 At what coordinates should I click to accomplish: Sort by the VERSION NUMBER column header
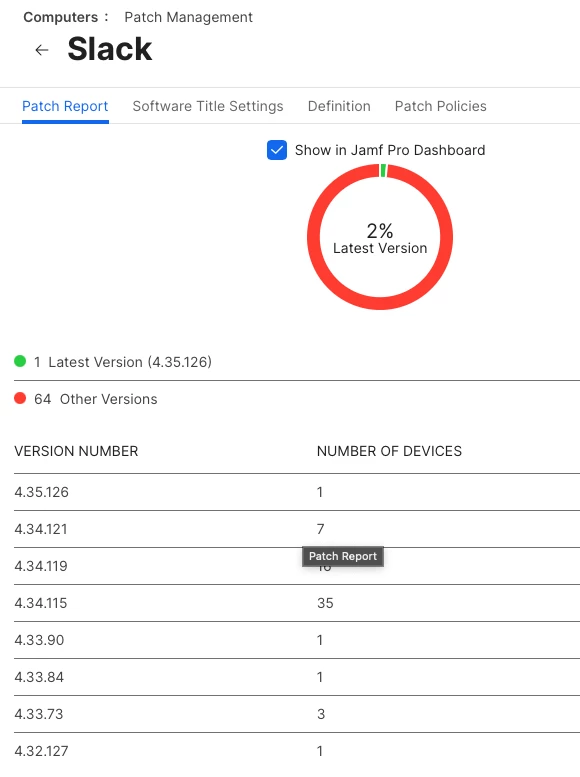76,451
